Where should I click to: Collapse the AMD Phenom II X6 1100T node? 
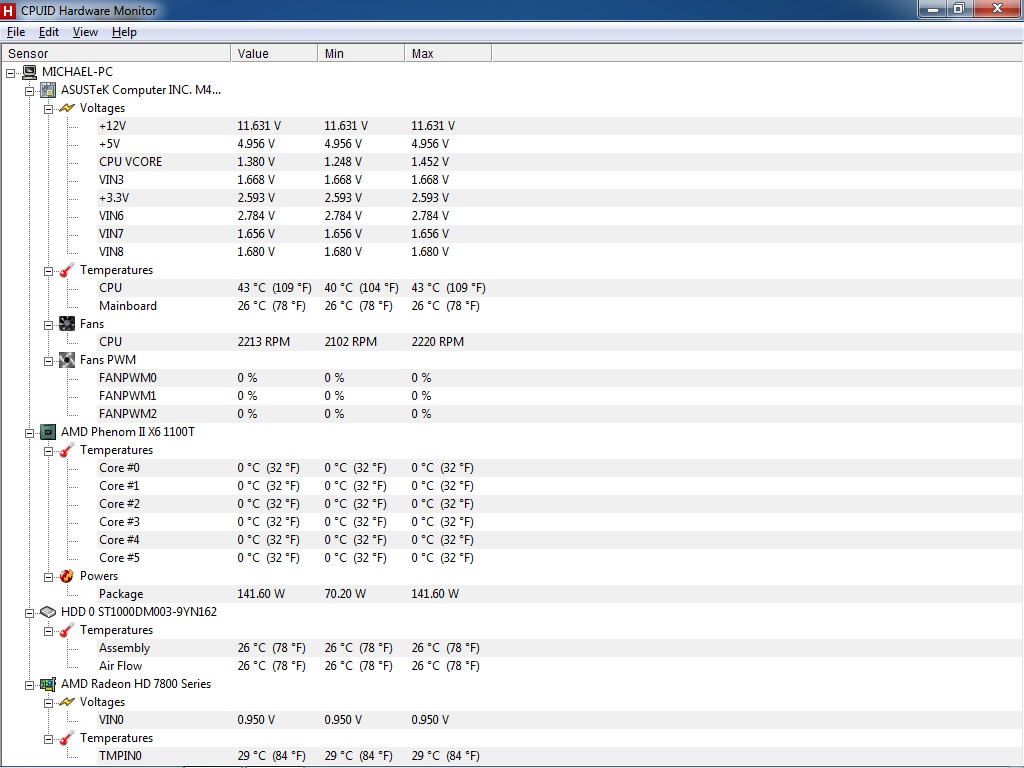pyautogui.click(x=29, y=433)
